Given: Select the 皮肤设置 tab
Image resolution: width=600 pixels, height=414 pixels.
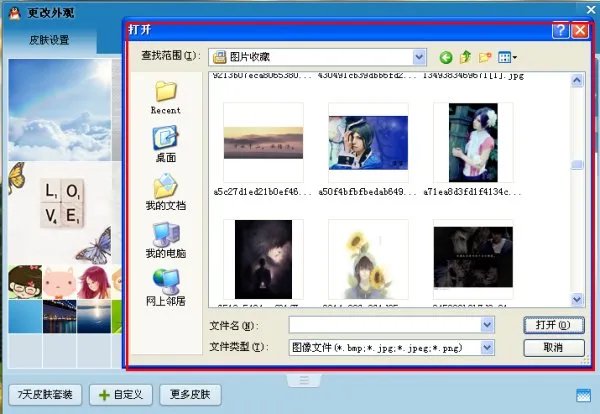Looking at the screenshot, I should coord(49,40).
